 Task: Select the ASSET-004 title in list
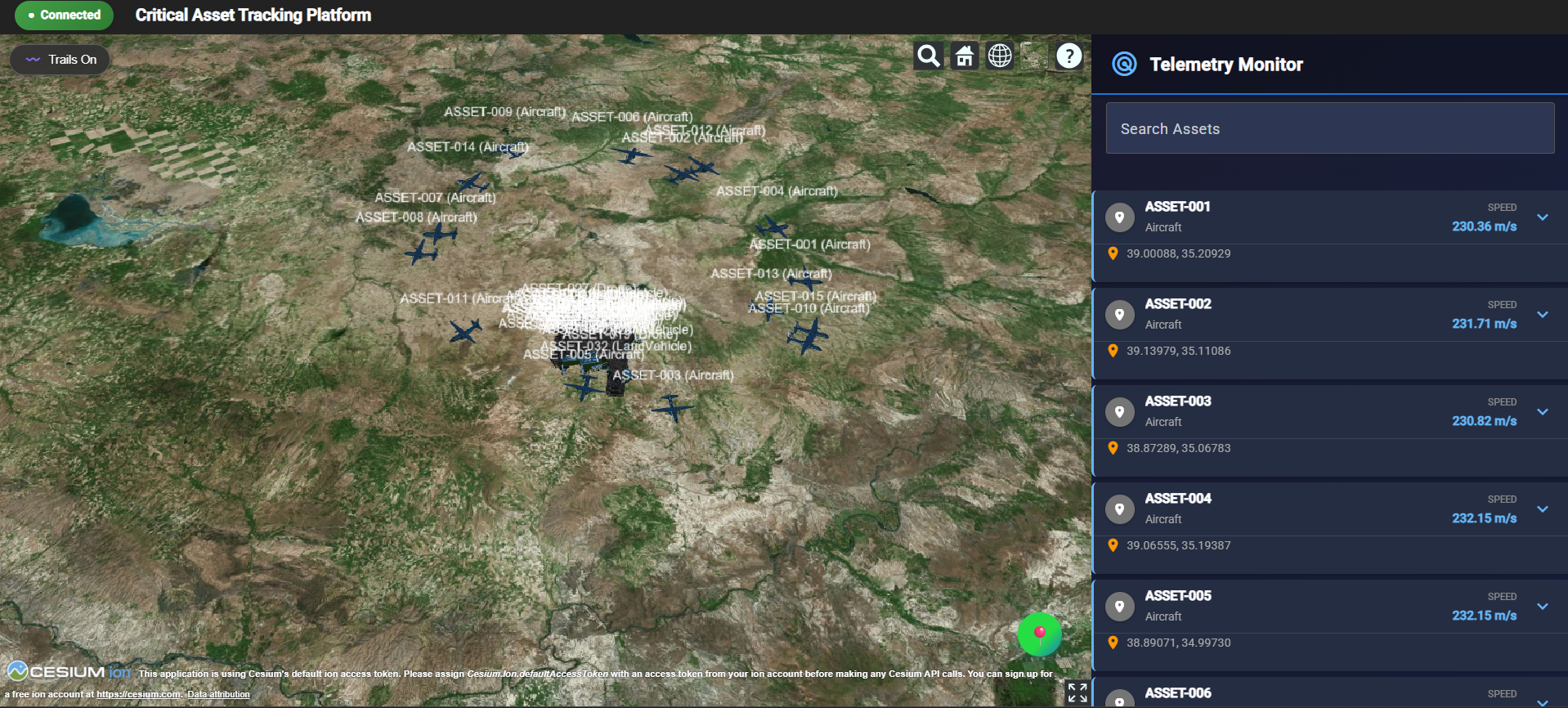coord(1178,499)
